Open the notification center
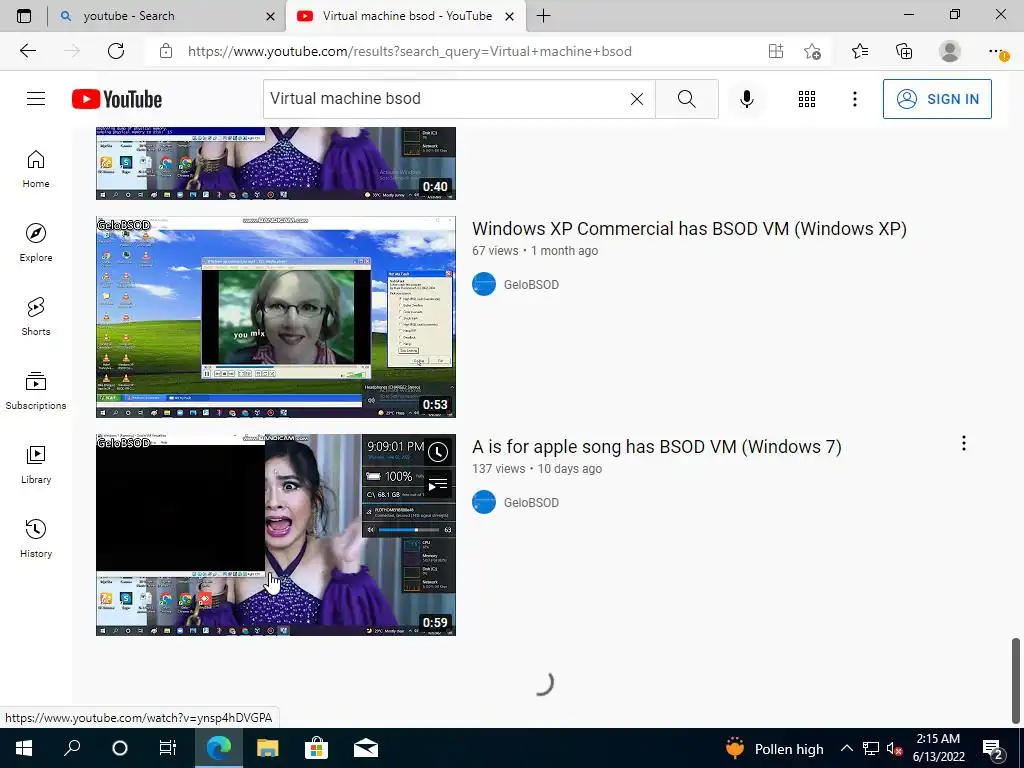1024x768 pixels. [x=993, y=749]
